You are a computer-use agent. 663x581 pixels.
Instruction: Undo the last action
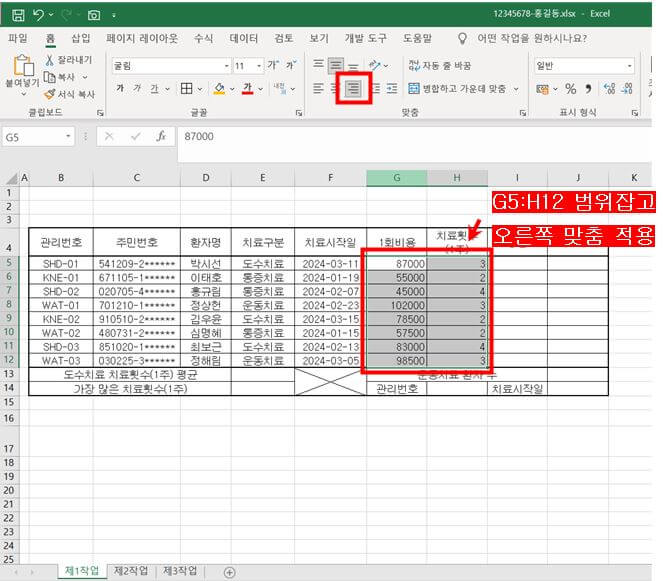(x=38, y=15)
